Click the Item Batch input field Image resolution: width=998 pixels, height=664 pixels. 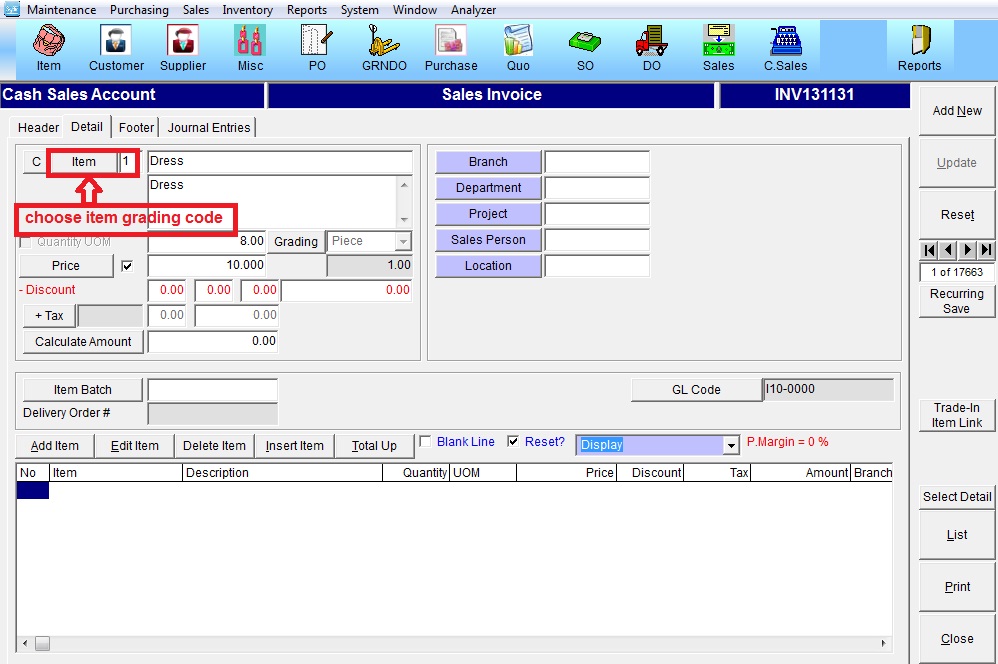(x=212, y=390)
